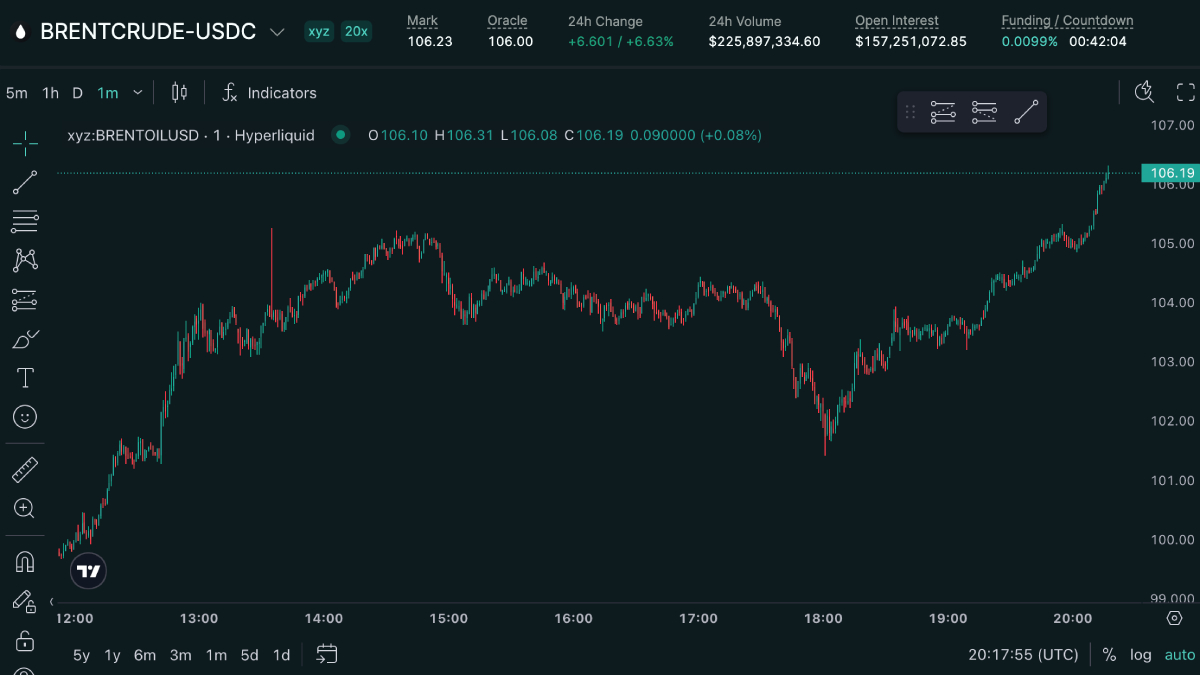The image size is (1200, 675).
Task: Click the zoom in tool
Action: pos(25,508)
